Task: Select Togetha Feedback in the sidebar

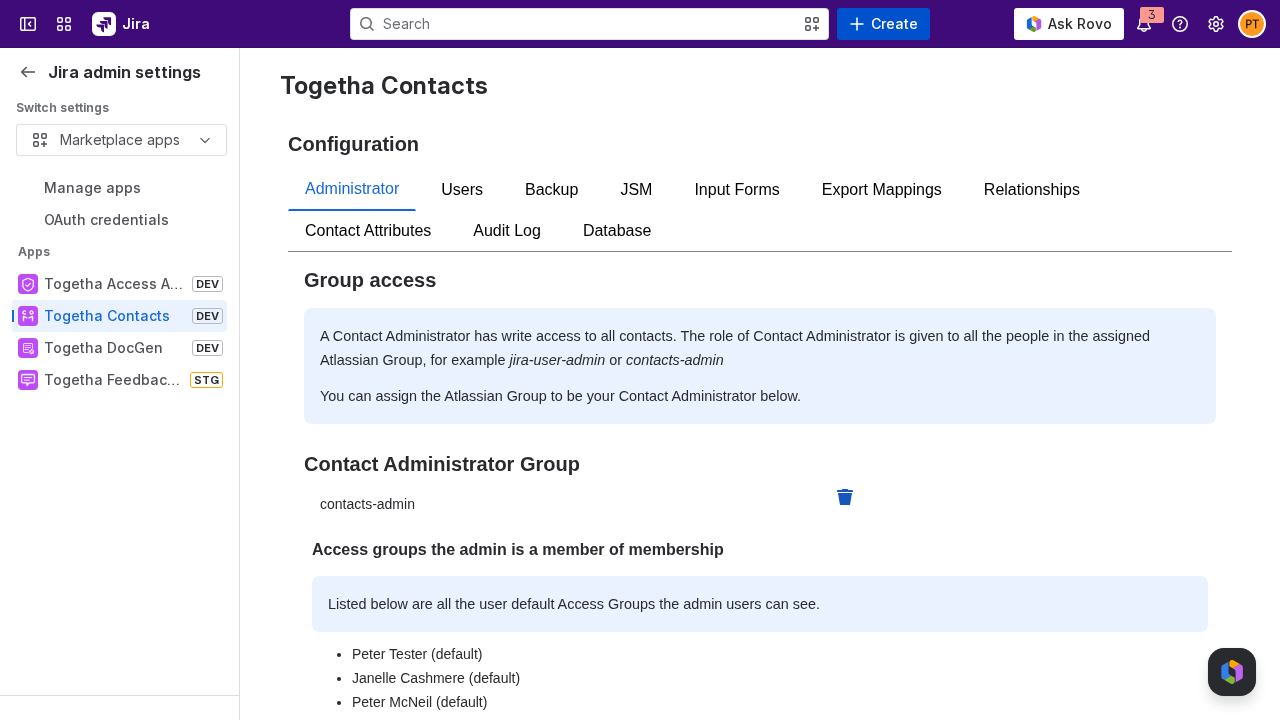Action: [119, 380]
